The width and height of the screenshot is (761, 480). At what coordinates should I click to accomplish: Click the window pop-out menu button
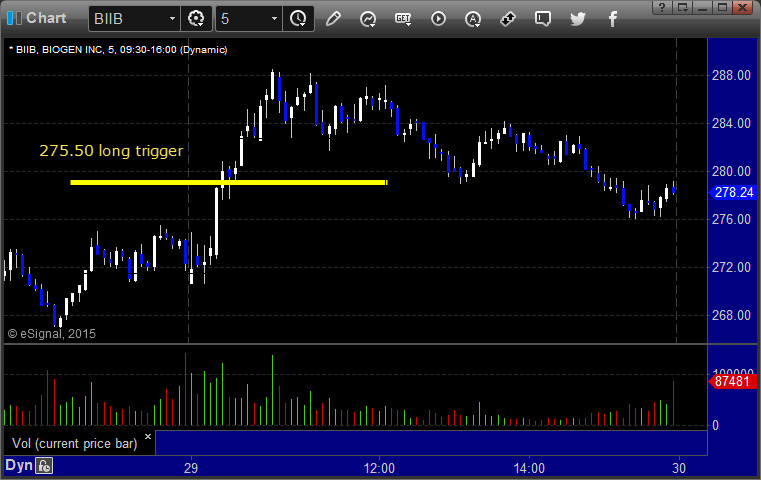click(x=682, y=7)
